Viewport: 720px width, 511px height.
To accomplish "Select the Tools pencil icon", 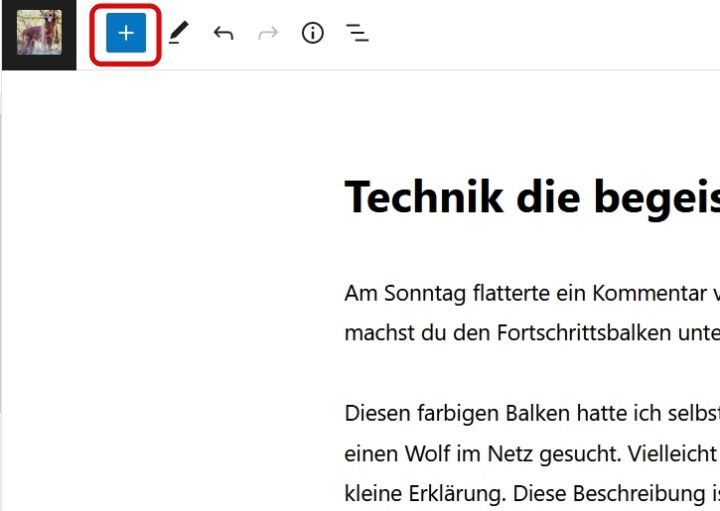I will (178, 34).
